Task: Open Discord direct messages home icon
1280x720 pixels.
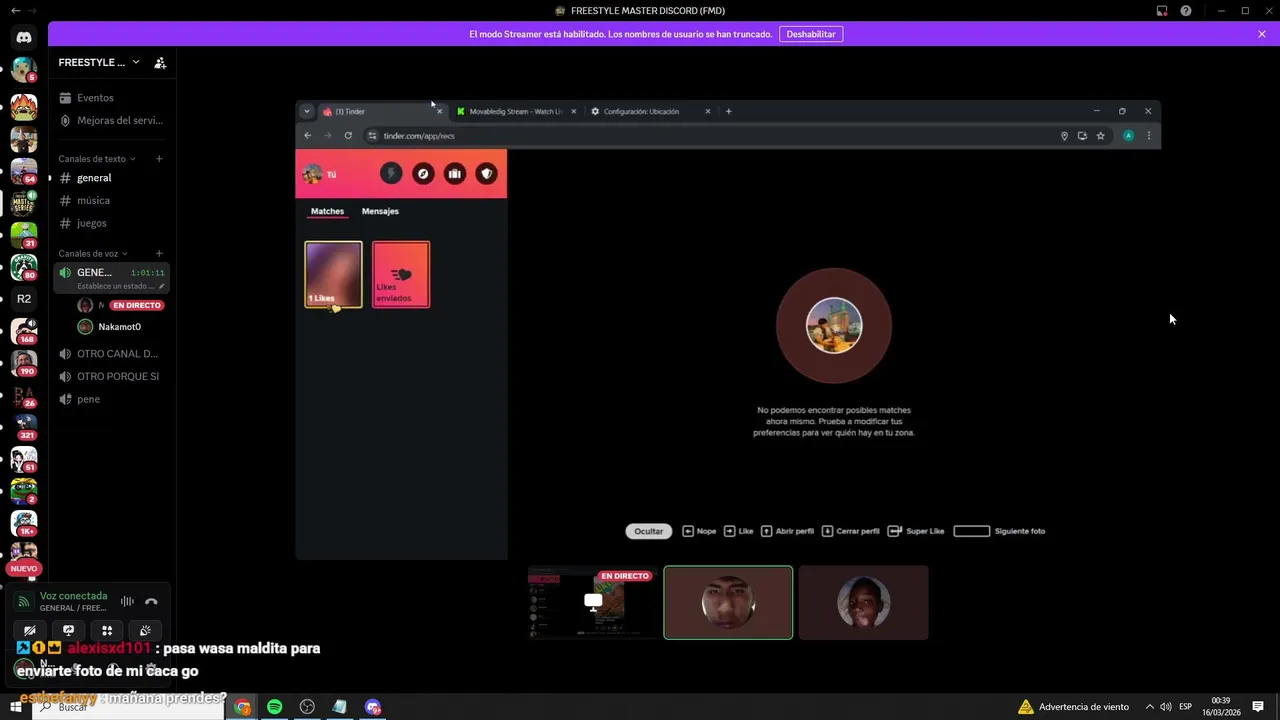Action: pos(24,38)
